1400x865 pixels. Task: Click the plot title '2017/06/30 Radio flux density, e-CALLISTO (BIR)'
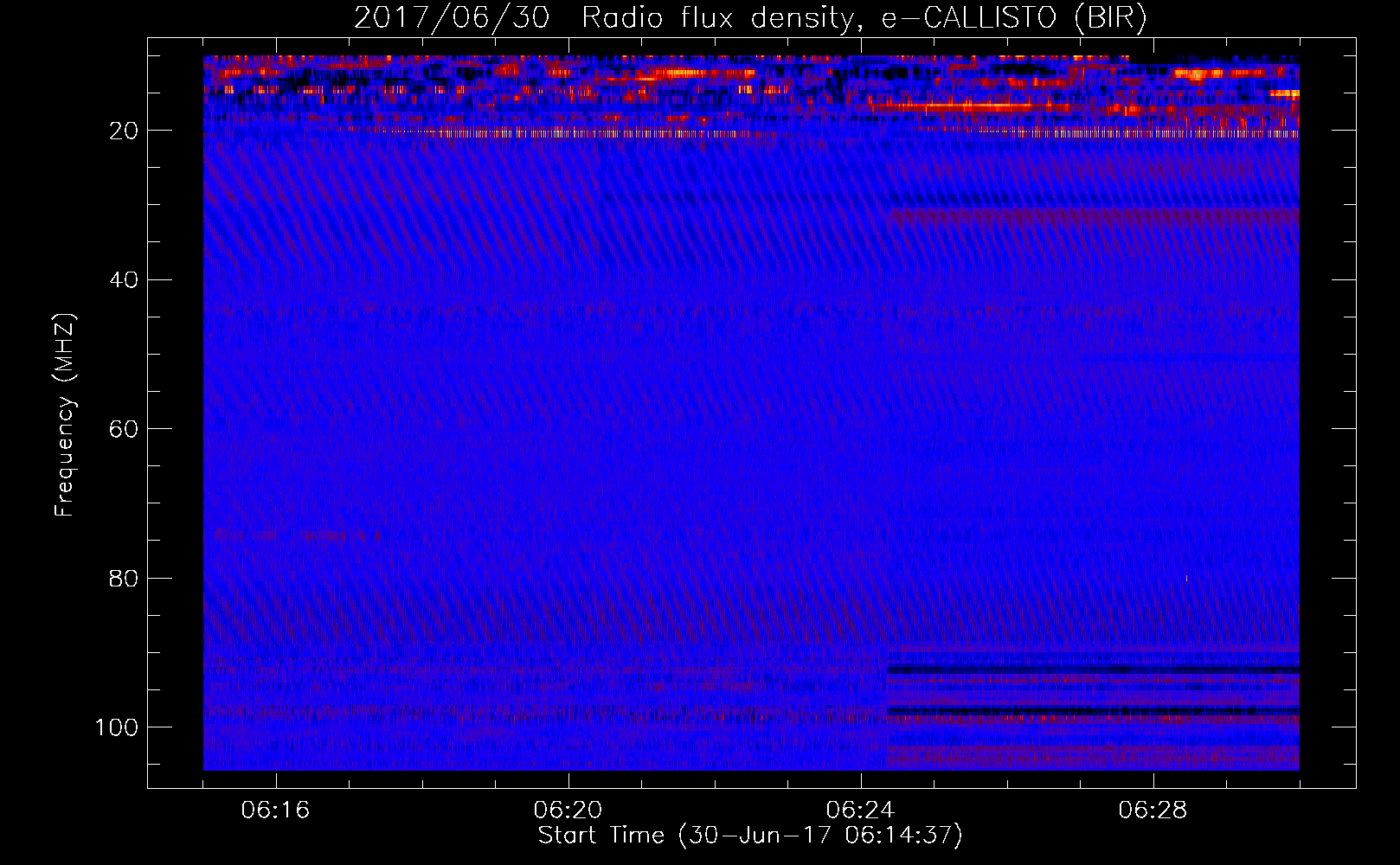point(750,18)
